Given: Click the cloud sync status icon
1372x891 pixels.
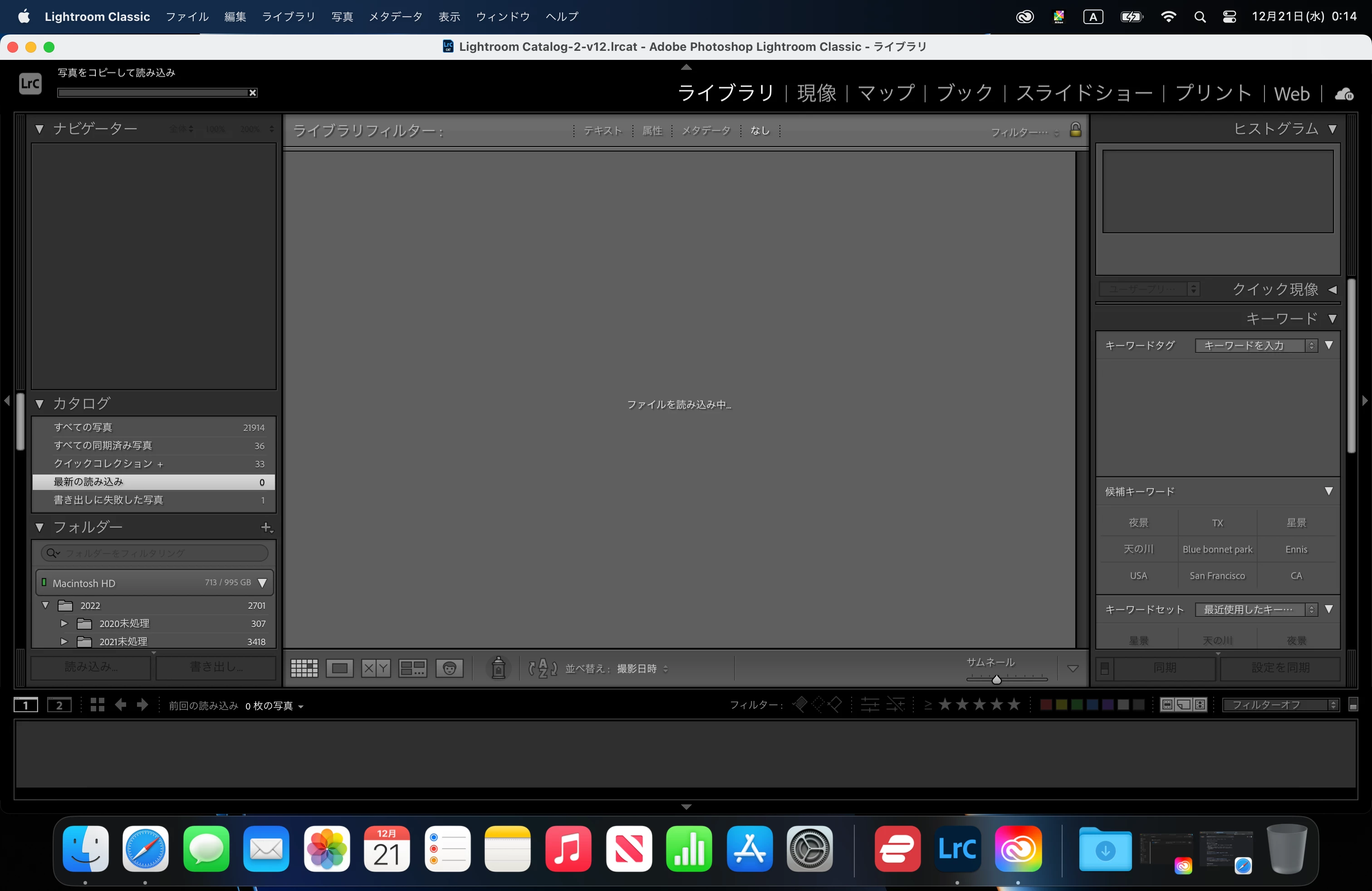Looking at the screenshot, I should coord(1344,94).
